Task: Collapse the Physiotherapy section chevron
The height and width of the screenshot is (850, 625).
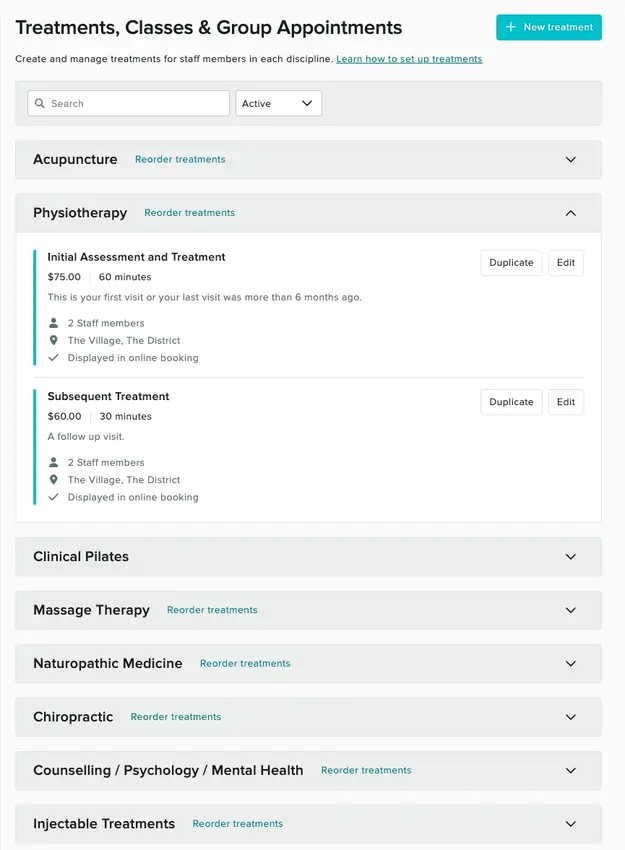Action: click(x=571, y=213)
